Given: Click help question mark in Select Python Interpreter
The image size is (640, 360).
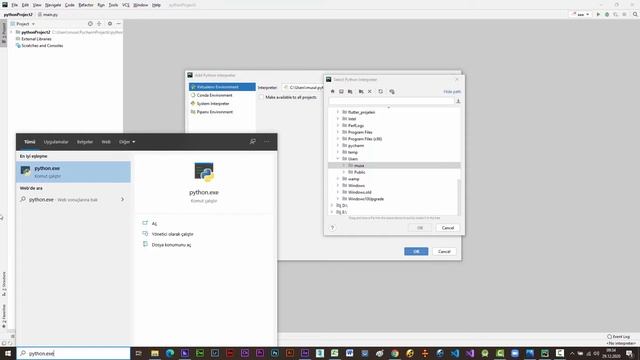Looking at the screenshot, I should 332,228.
